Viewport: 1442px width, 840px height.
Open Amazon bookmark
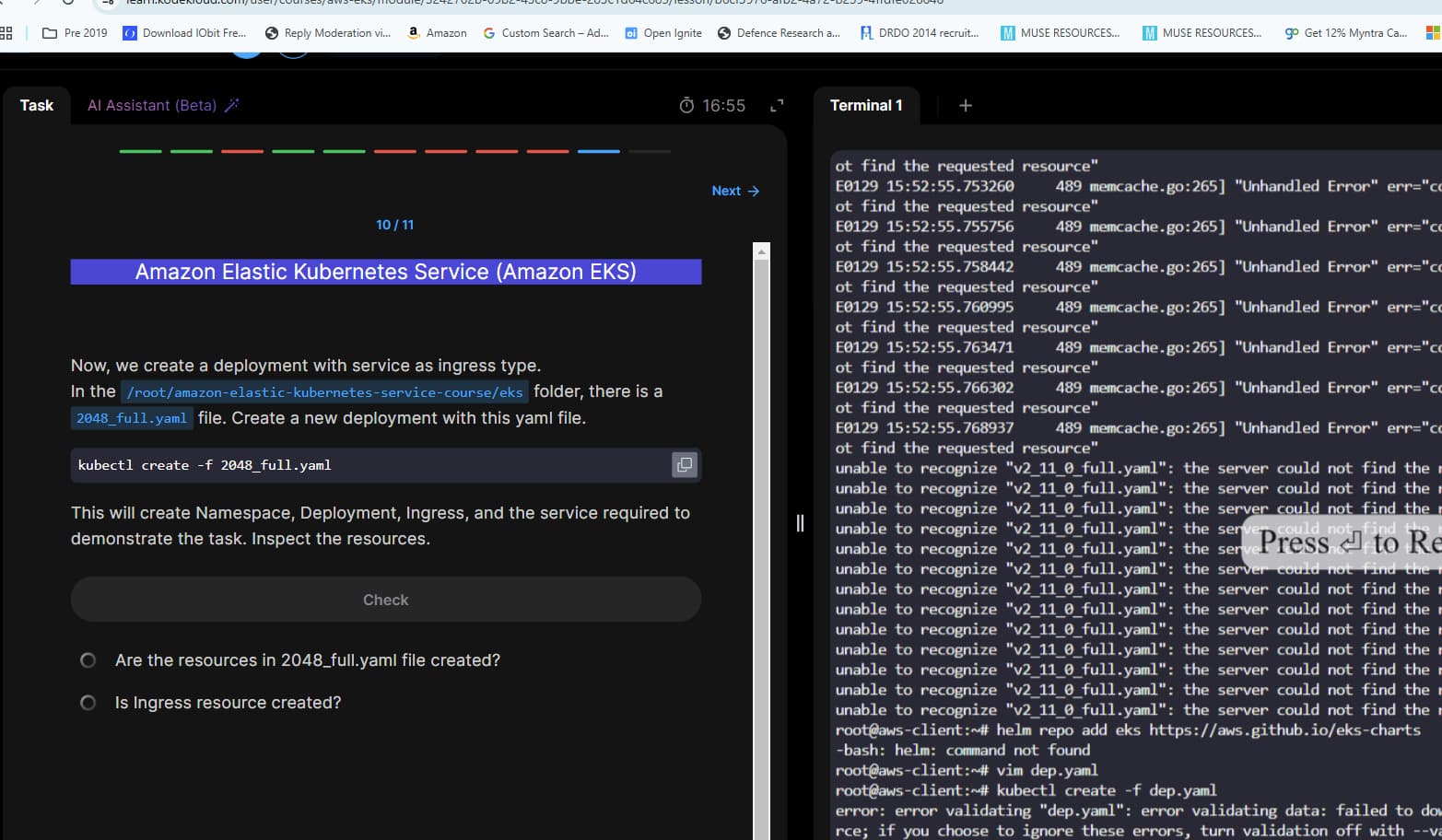click(437, 33)
